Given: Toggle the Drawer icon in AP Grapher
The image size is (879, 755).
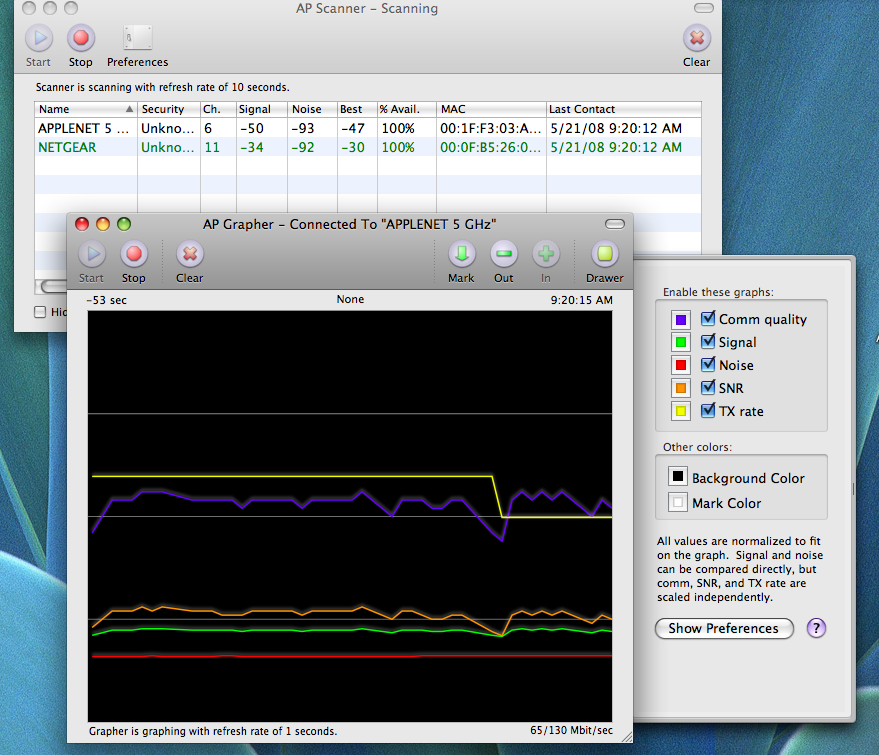Looking at the screenshot, I should (x=604, y=256).
